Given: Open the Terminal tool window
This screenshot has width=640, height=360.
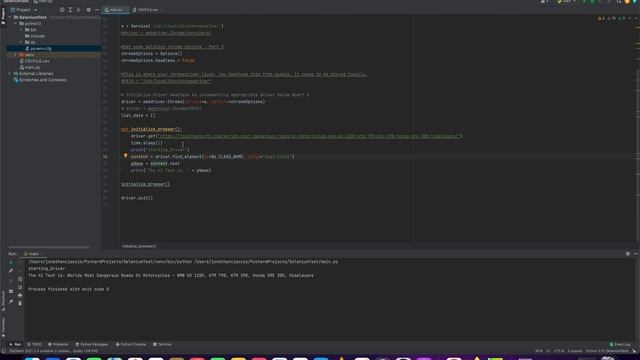Looking at the screenshot, I should click(x=162, y=344).
